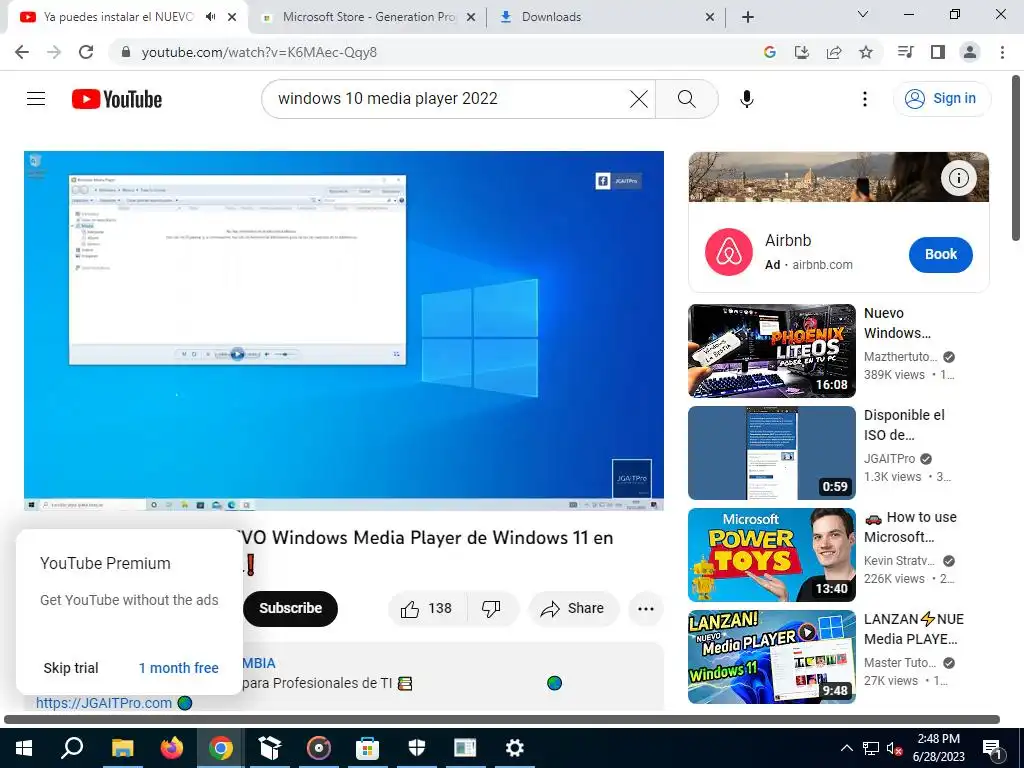
Task: Open Chrome three-dot menu
Action: [1002, 52]
